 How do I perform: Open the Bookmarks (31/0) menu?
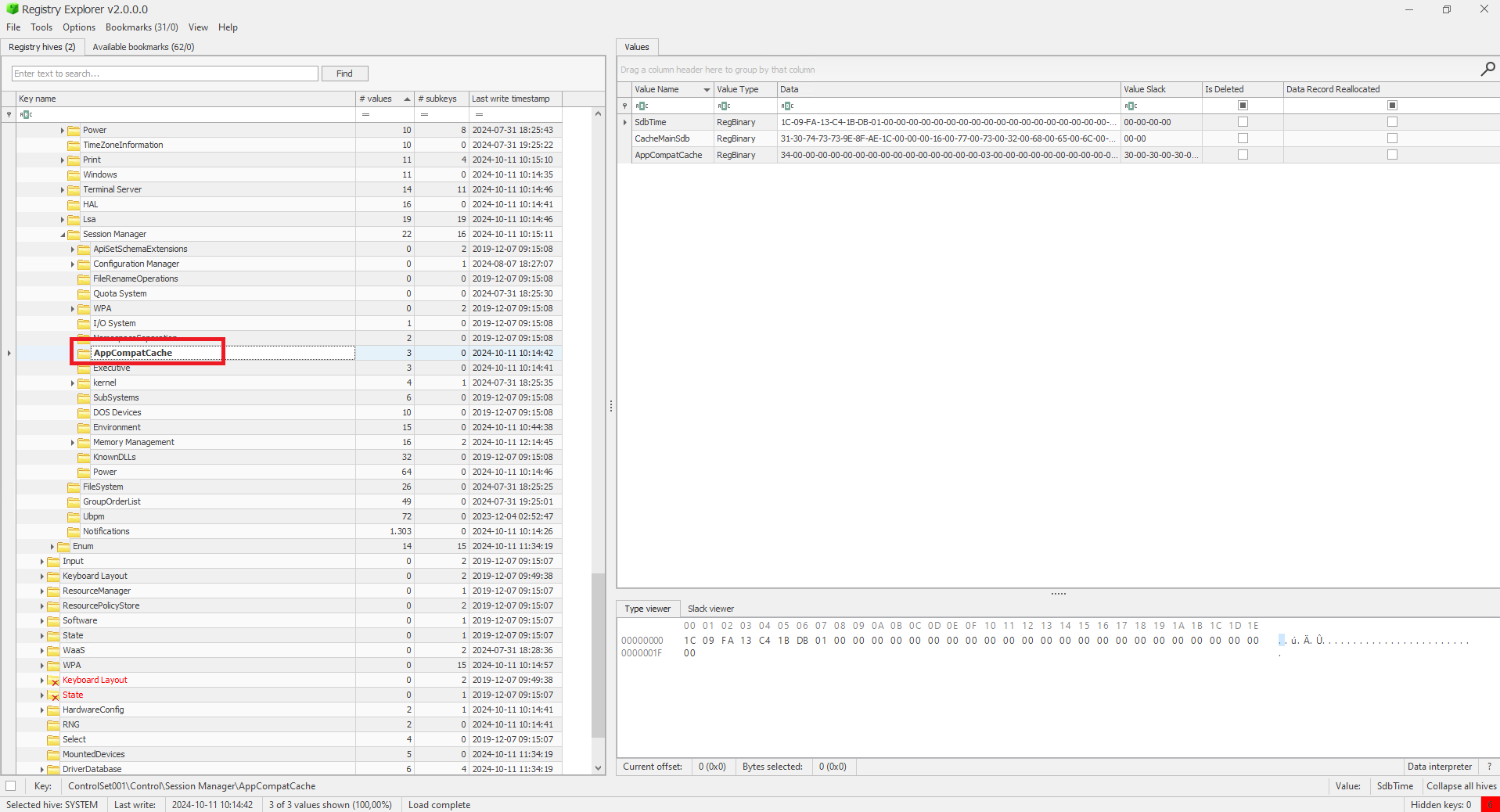pos(142,27)
